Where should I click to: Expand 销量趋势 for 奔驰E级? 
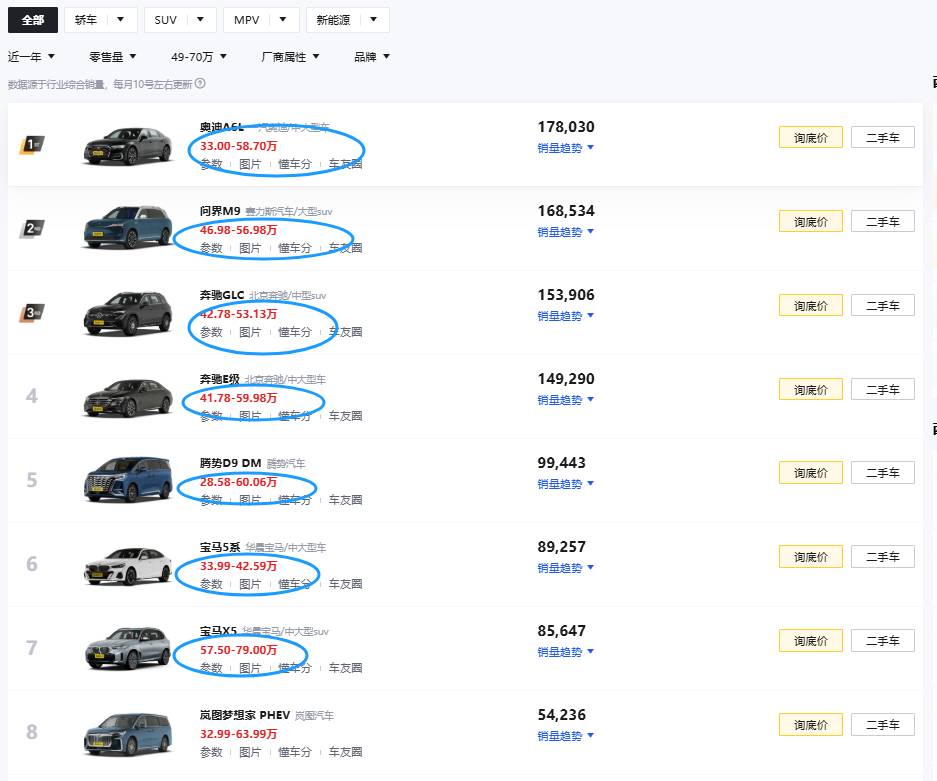[x=565, y=400]
